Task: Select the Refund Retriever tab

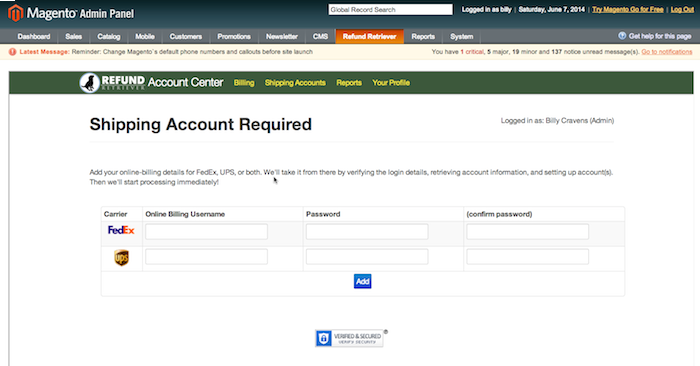Action: [370, 37]
